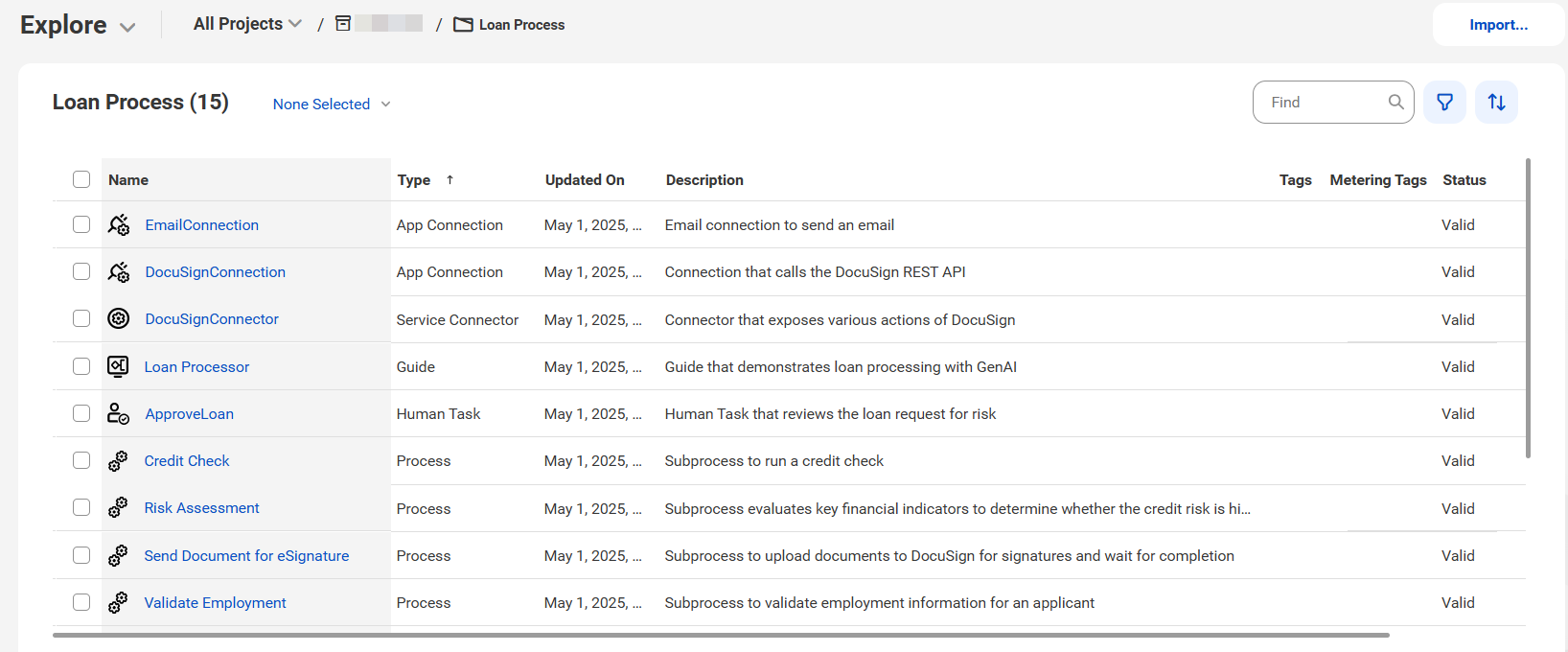Click the Type column sort arrow

(x=450, y=179)
